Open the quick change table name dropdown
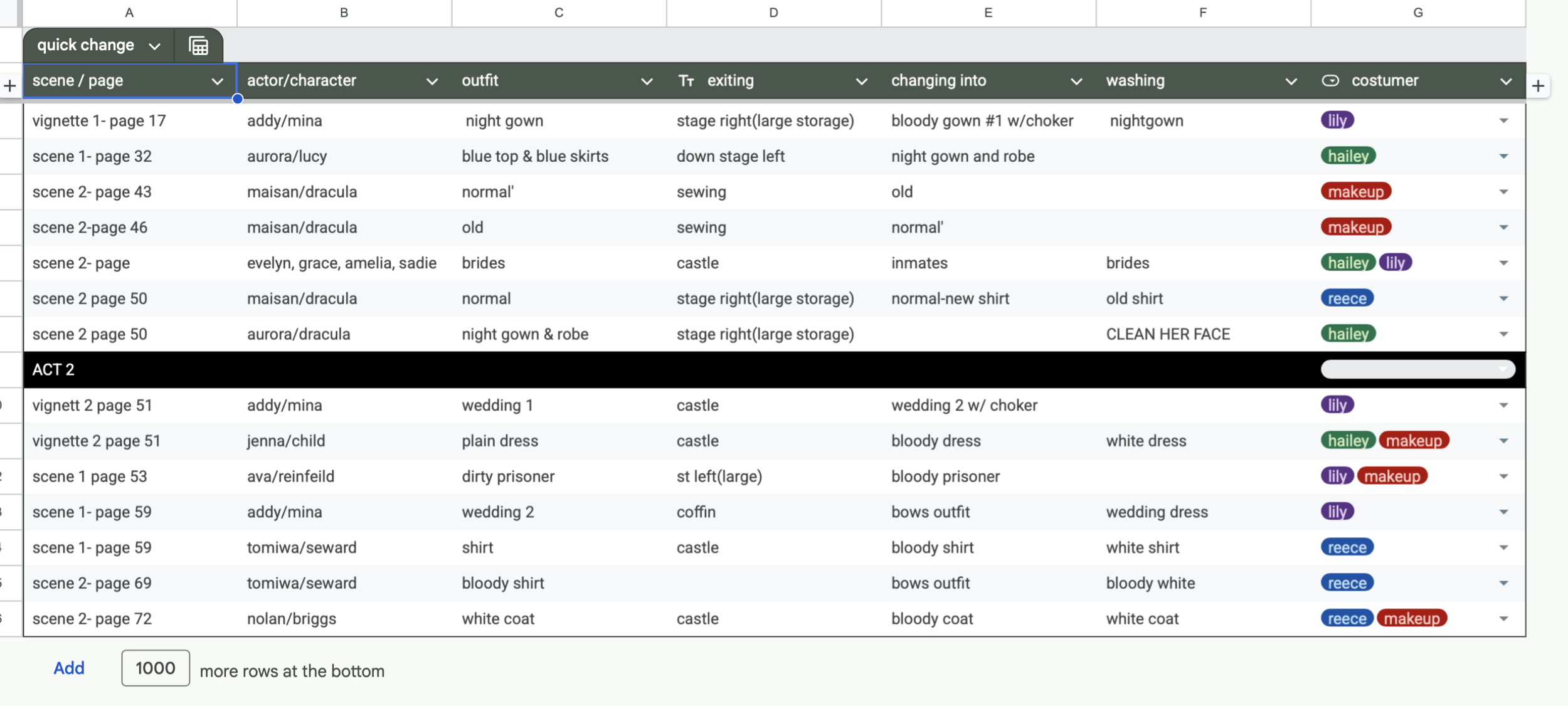Image resolution: width=1568 pixels, height=706 pixels. coord(155,46)
